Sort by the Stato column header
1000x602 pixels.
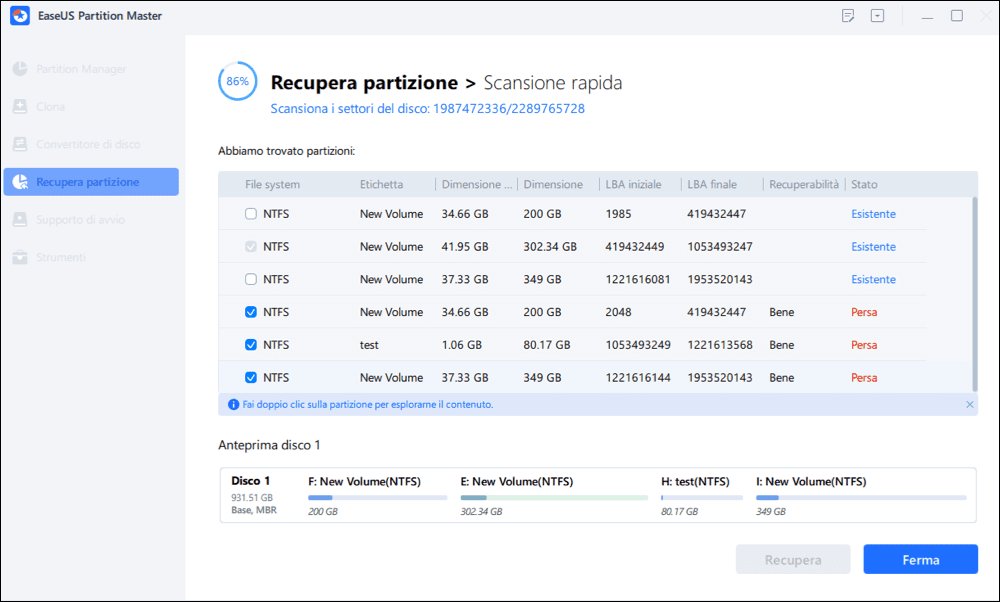864,185
